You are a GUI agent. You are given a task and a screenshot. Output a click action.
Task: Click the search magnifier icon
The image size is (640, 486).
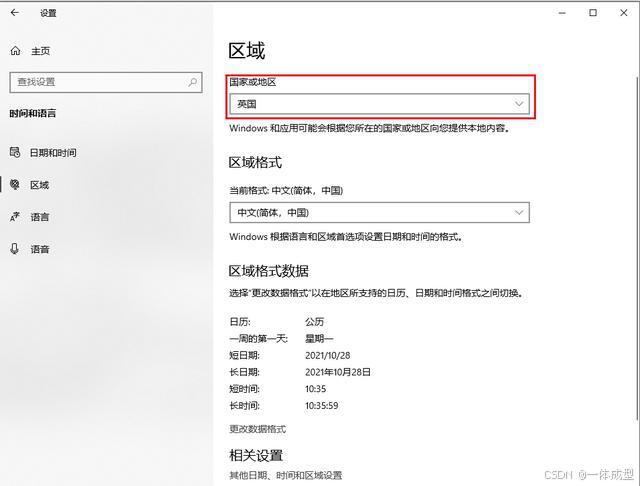pyautogui.click(x=193, y=82)
